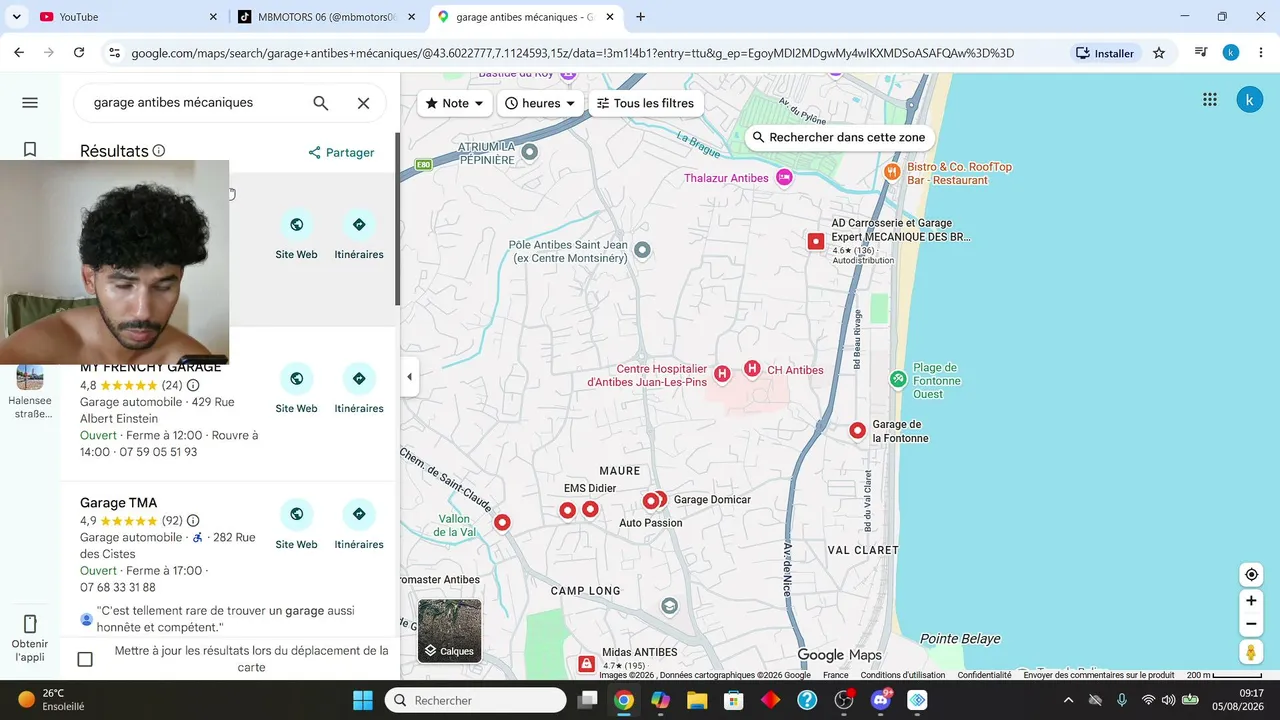Enable updating results when map moves checkbox

[85, 659]
